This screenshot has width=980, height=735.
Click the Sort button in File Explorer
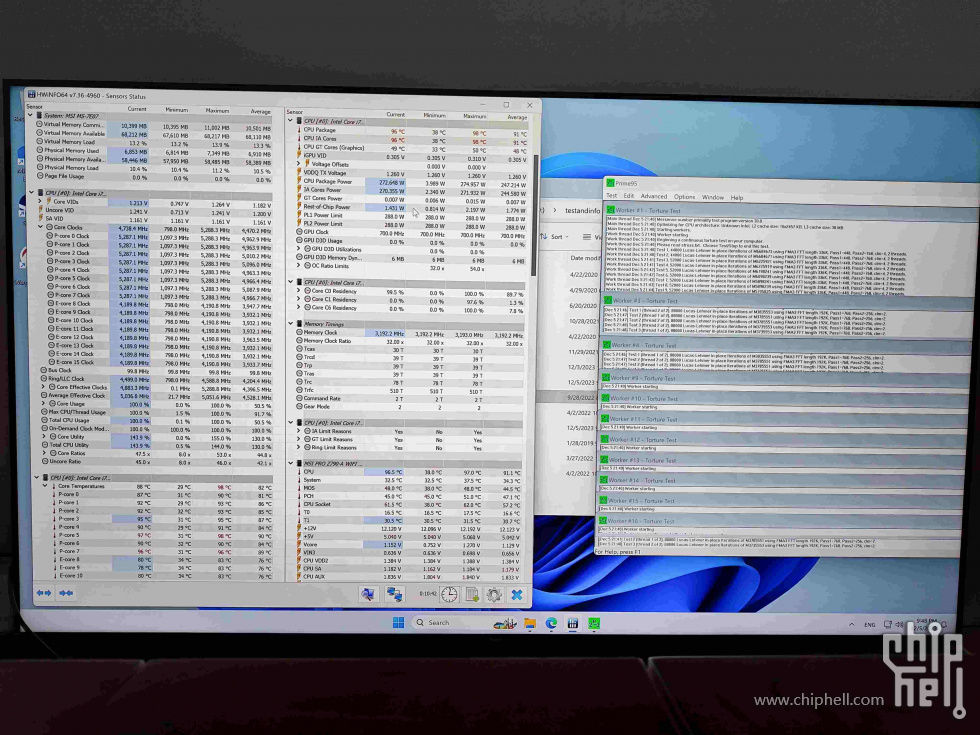[555, 237]
